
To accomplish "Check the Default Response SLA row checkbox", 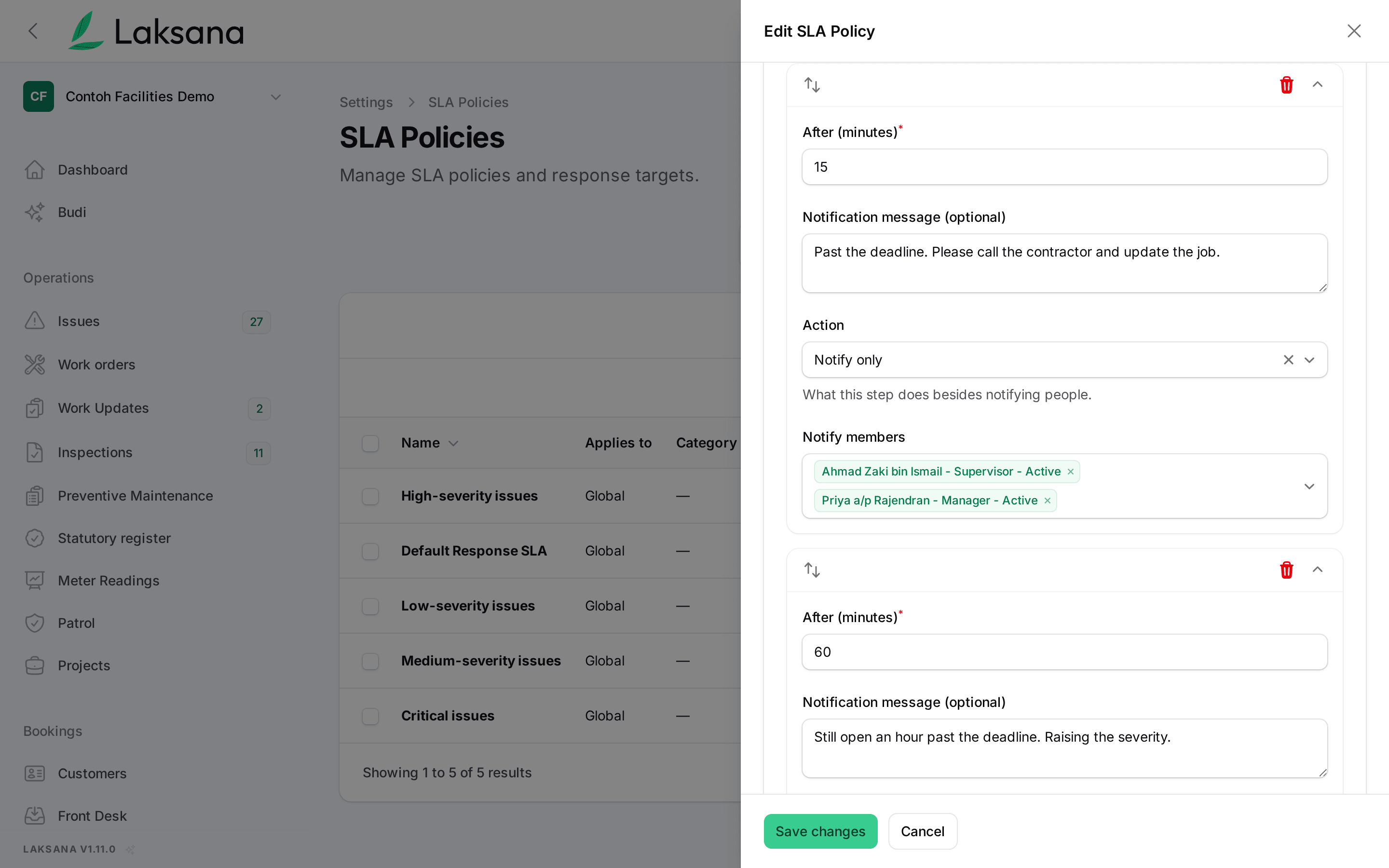I will 370,551.
